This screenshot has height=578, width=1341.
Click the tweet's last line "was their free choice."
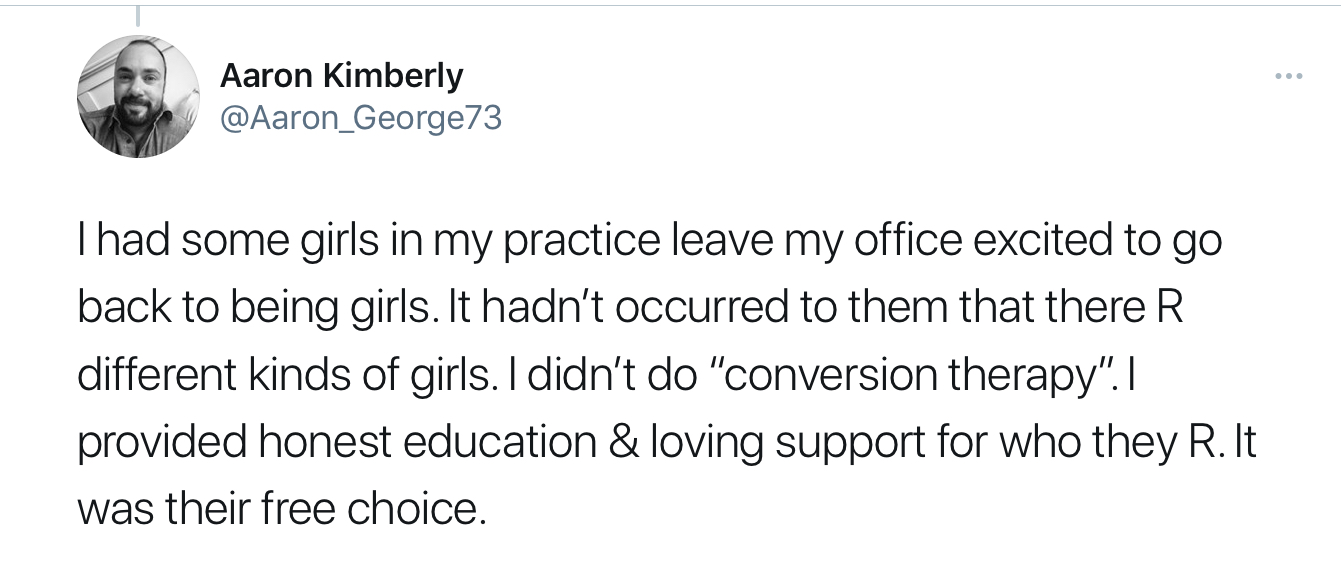(281, 509)
